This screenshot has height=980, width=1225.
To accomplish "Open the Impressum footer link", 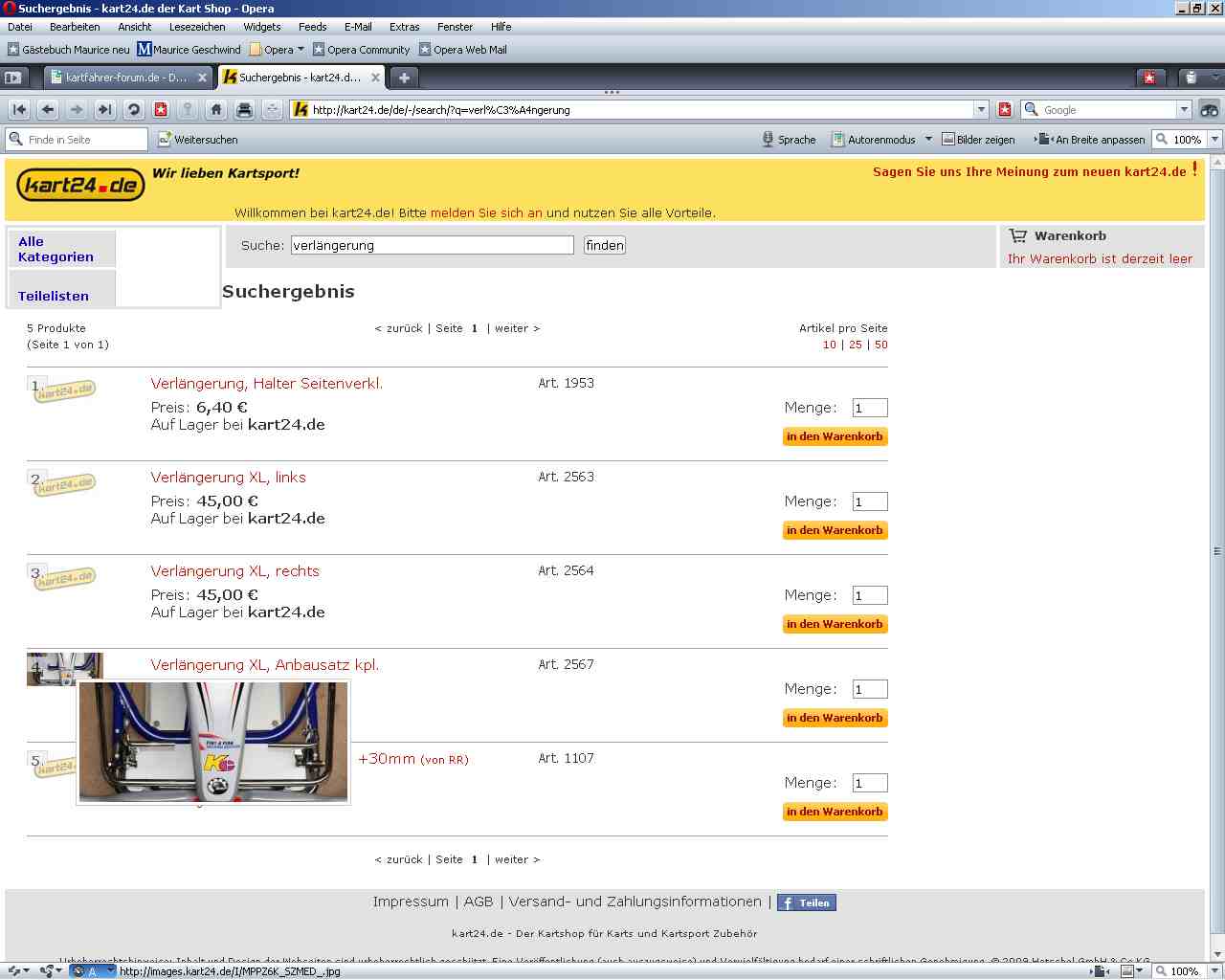I will (x=411, y=902).
